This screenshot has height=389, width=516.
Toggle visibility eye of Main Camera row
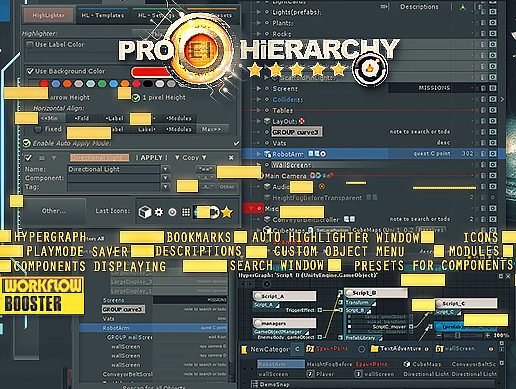point(493,176)
